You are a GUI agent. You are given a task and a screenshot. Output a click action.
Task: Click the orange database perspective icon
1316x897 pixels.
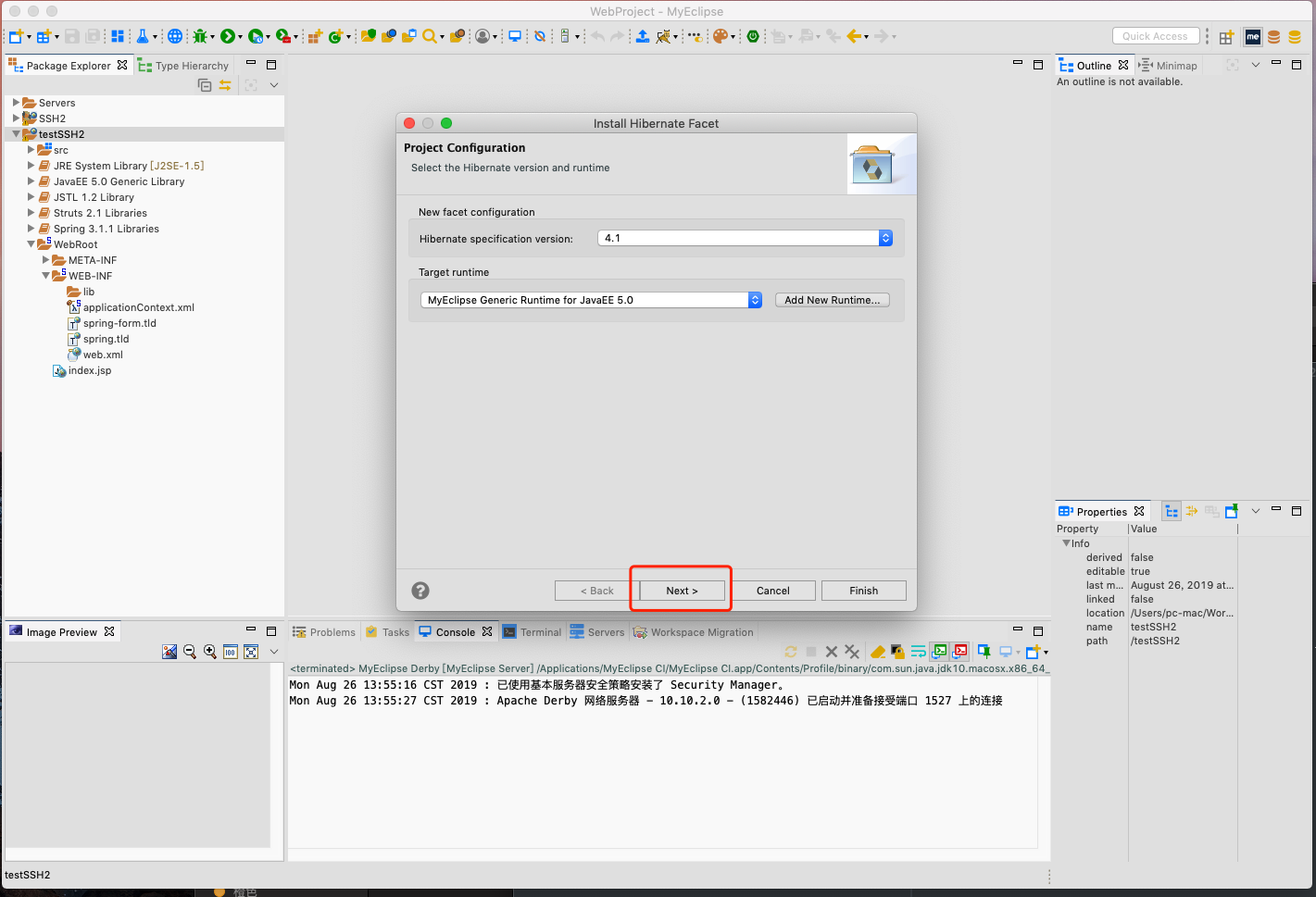[x=1274, y=37]
